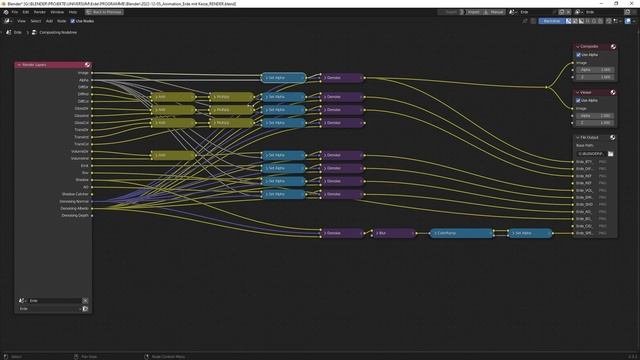Toggle the pin node tree icon
The width and height of the screenshot is (640, 360).
pyautogui.click(x=525, y=21)
